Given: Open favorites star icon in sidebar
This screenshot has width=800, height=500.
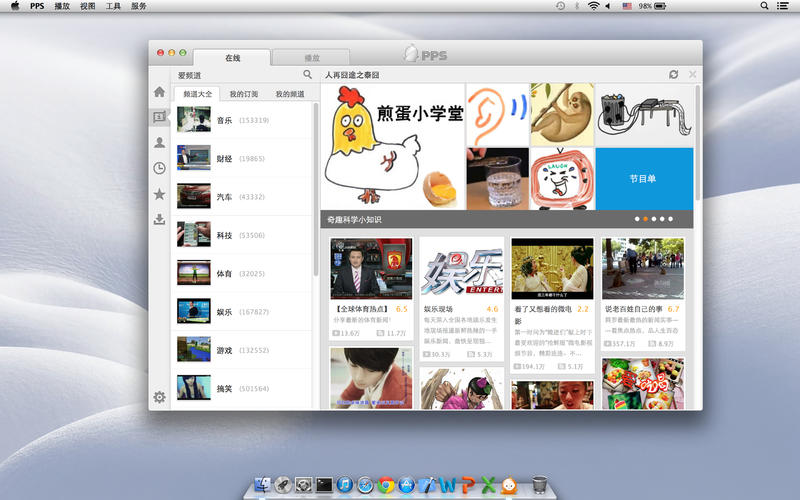Looking at the screenshot, I should [159, 194].
